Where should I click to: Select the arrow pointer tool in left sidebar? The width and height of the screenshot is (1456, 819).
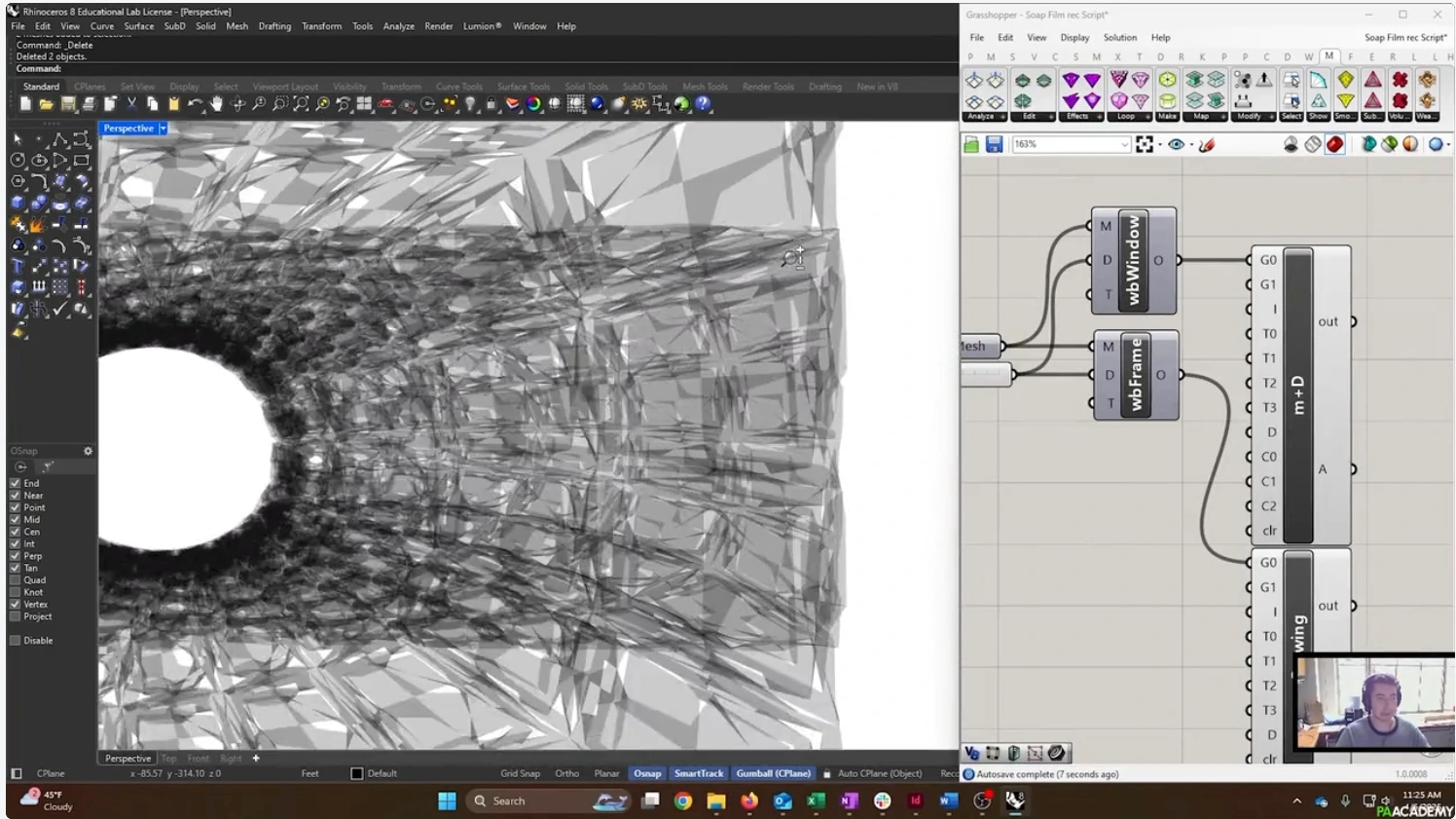(18, 140)
